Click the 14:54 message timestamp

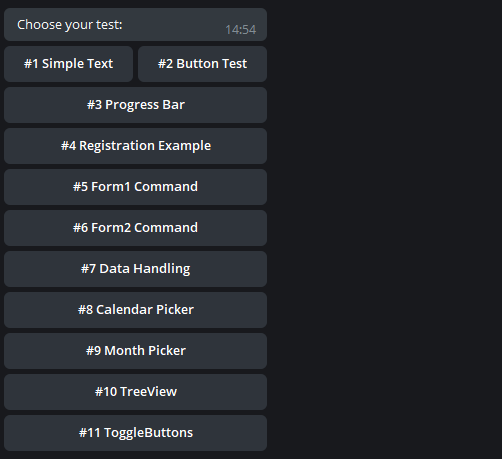pyautogui.click(x=241, y=30)
